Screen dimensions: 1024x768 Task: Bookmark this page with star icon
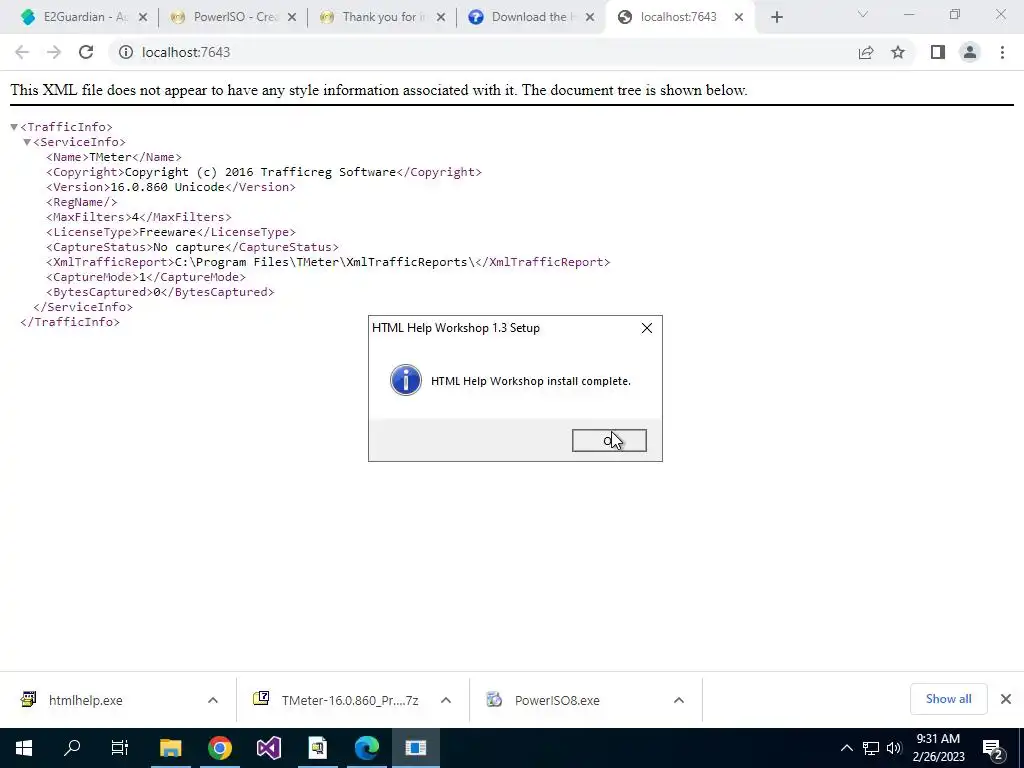(x=898, y=52)
